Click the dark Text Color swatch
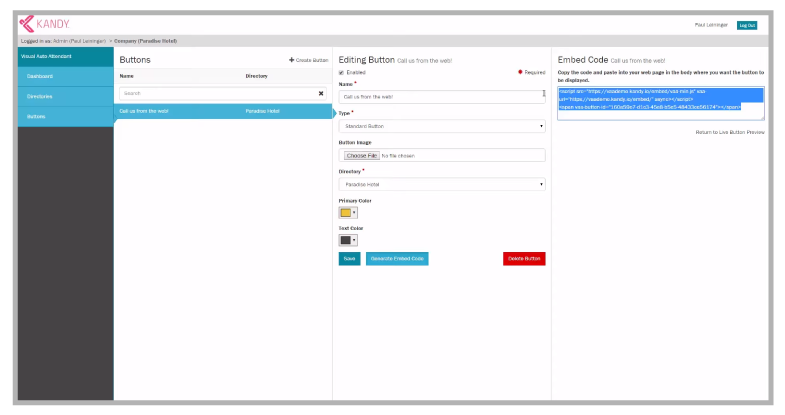 pos(345,240)
